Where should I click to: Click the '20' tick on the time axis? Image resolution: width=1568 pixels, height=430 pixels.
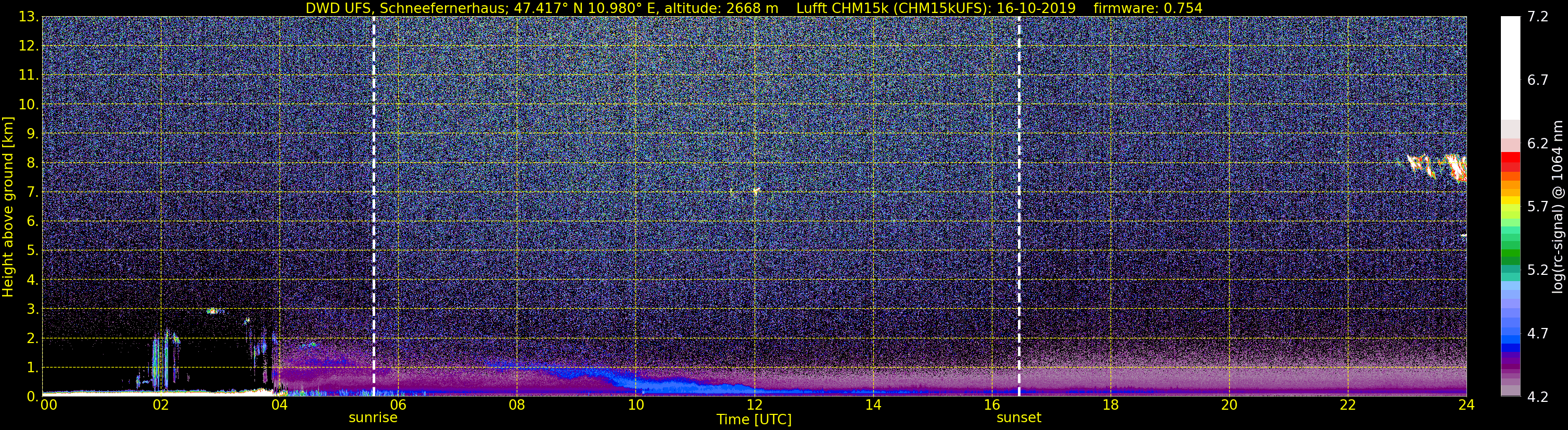tap(1229, 406)
